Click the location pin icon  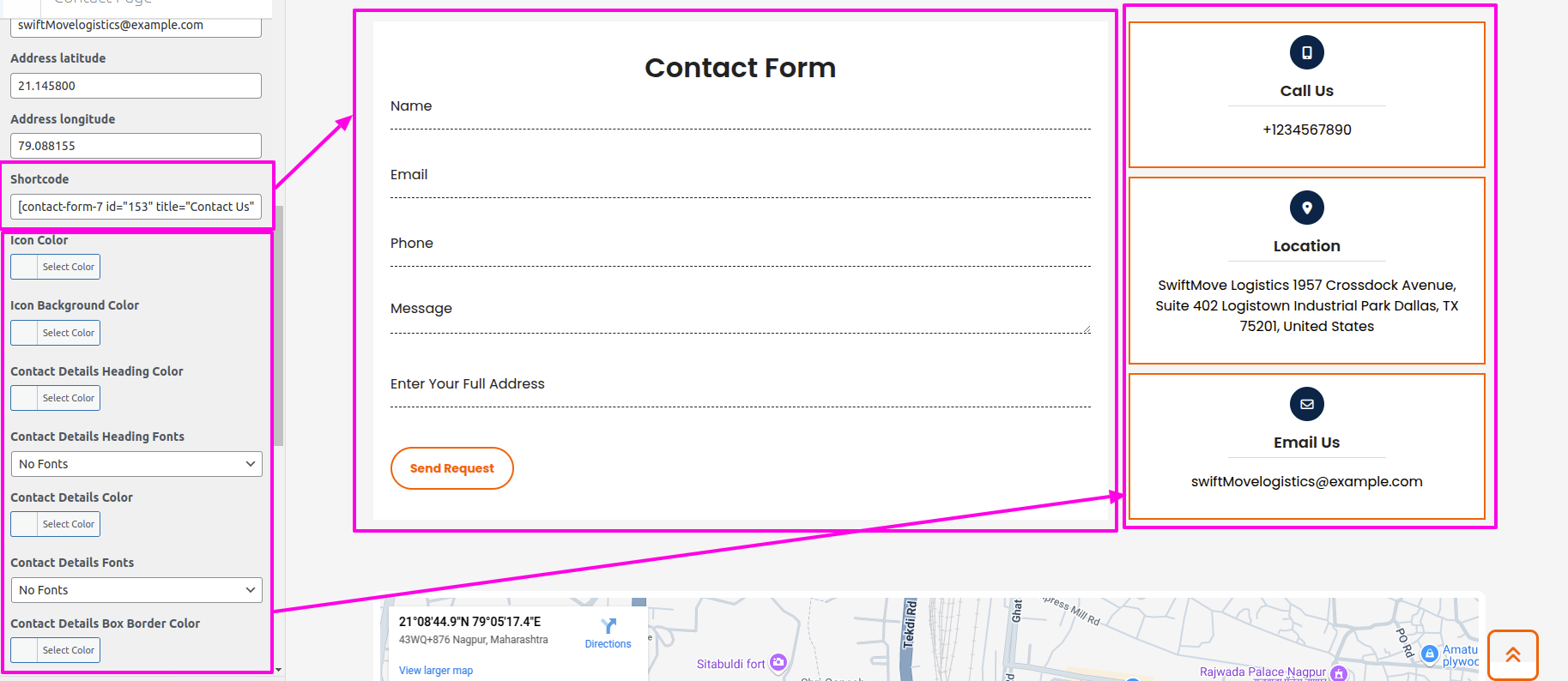coord(1306,208)
